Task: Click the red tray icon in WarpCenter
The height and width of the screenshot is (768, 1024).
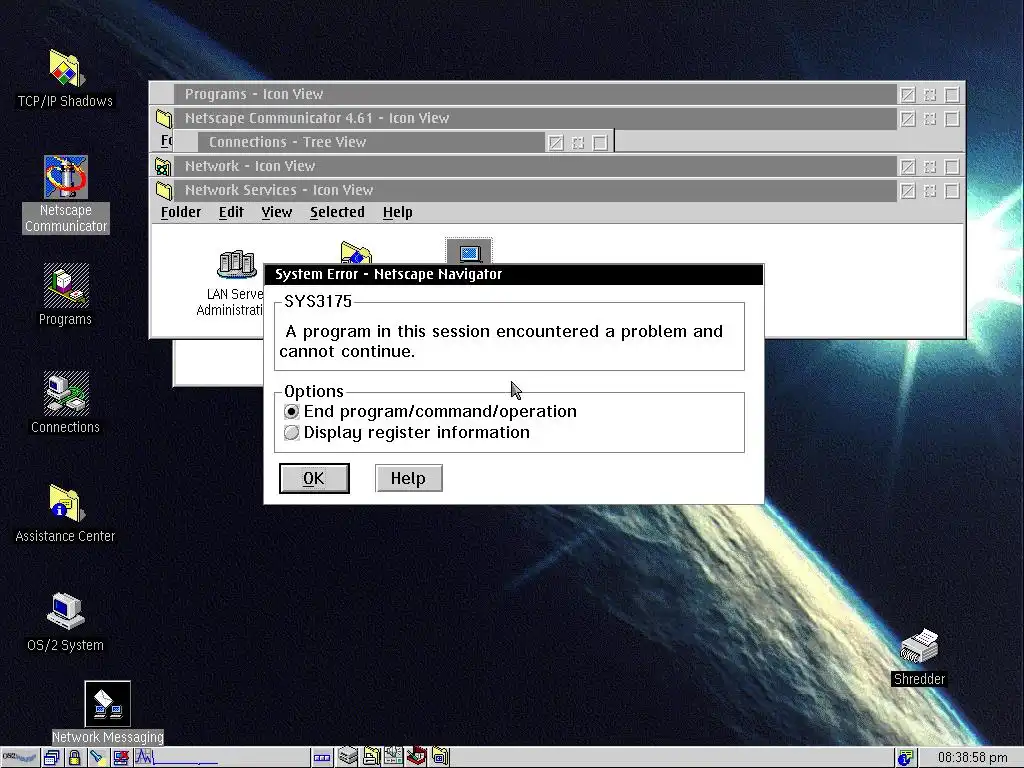Action: click(417, 757)
